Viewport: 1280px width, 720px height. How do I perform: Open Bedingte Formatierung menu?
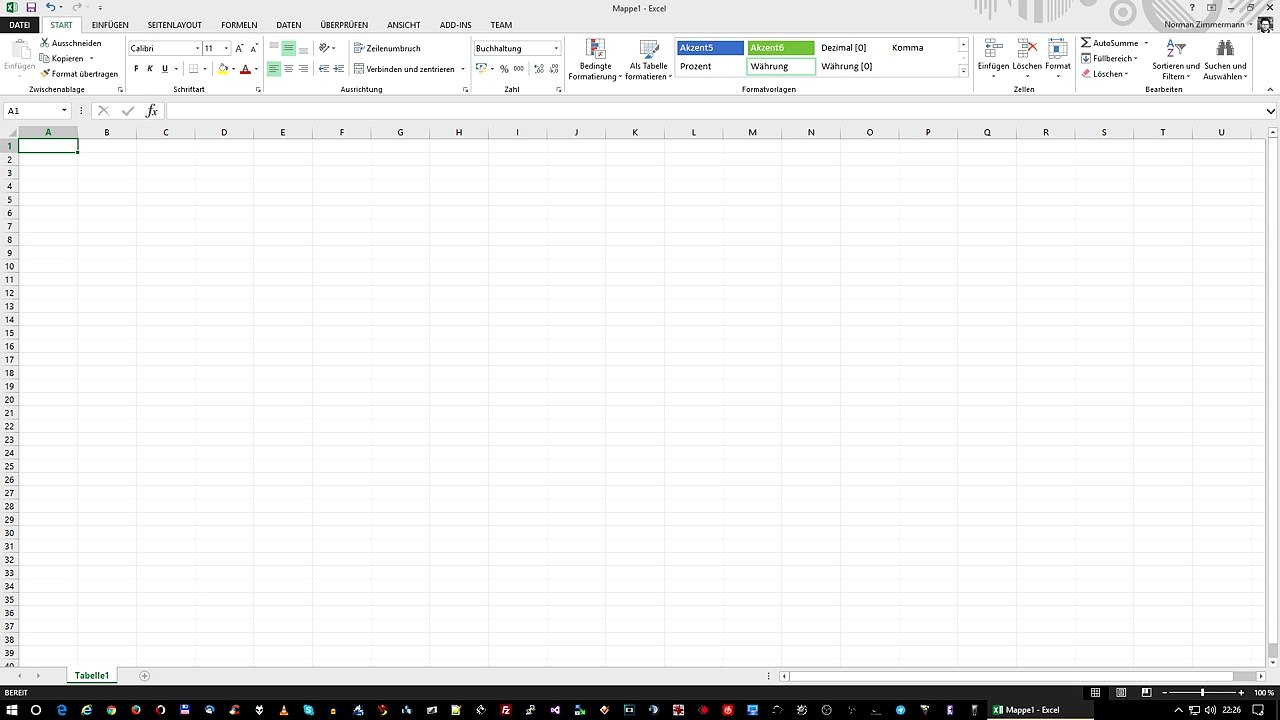pos(595,60)
